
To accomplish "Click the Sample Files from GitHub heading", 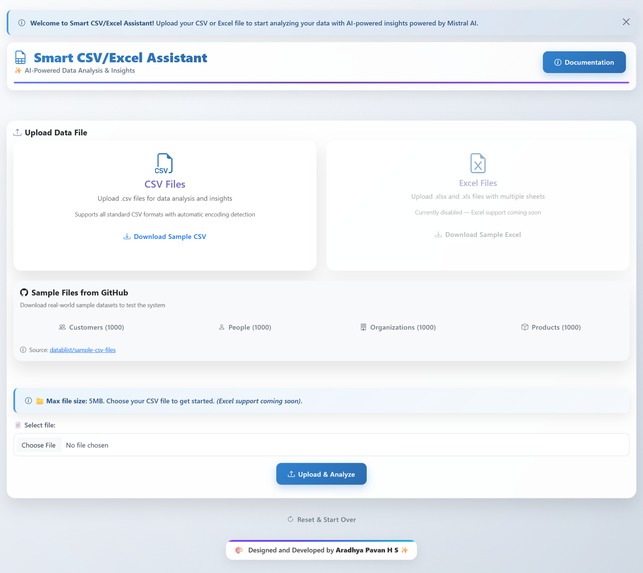I will (x=80, y=292).
